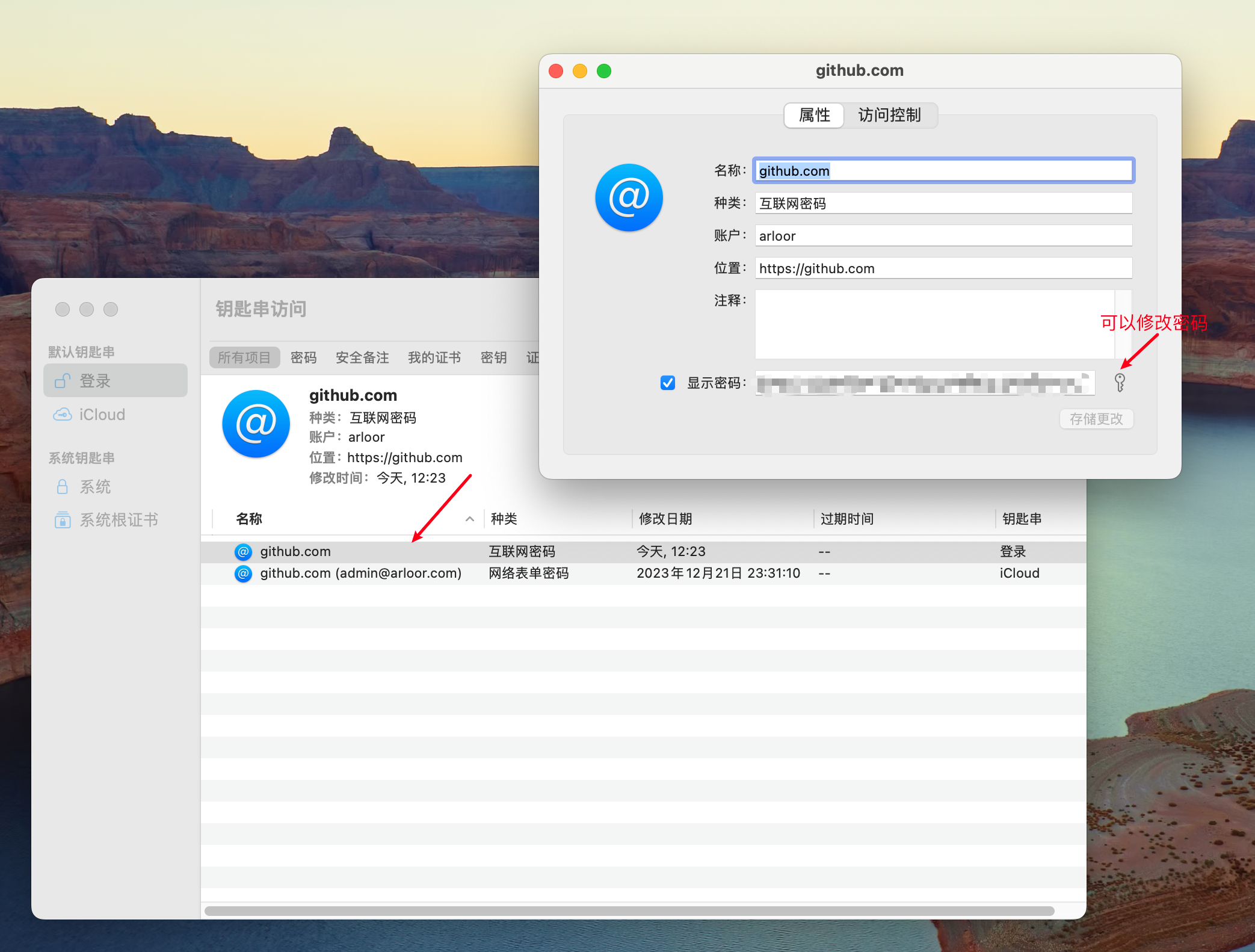Toggle sort order arrow on 名称 column
1255x952 pixels.
[470, 519]
